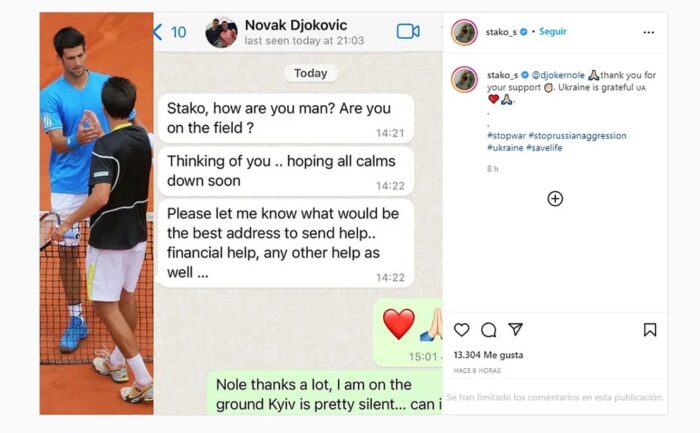700x433 pixels.
Task: View the 13.304 Me gusta likes list
Action: pyautogui.click(x=488, y=355)
